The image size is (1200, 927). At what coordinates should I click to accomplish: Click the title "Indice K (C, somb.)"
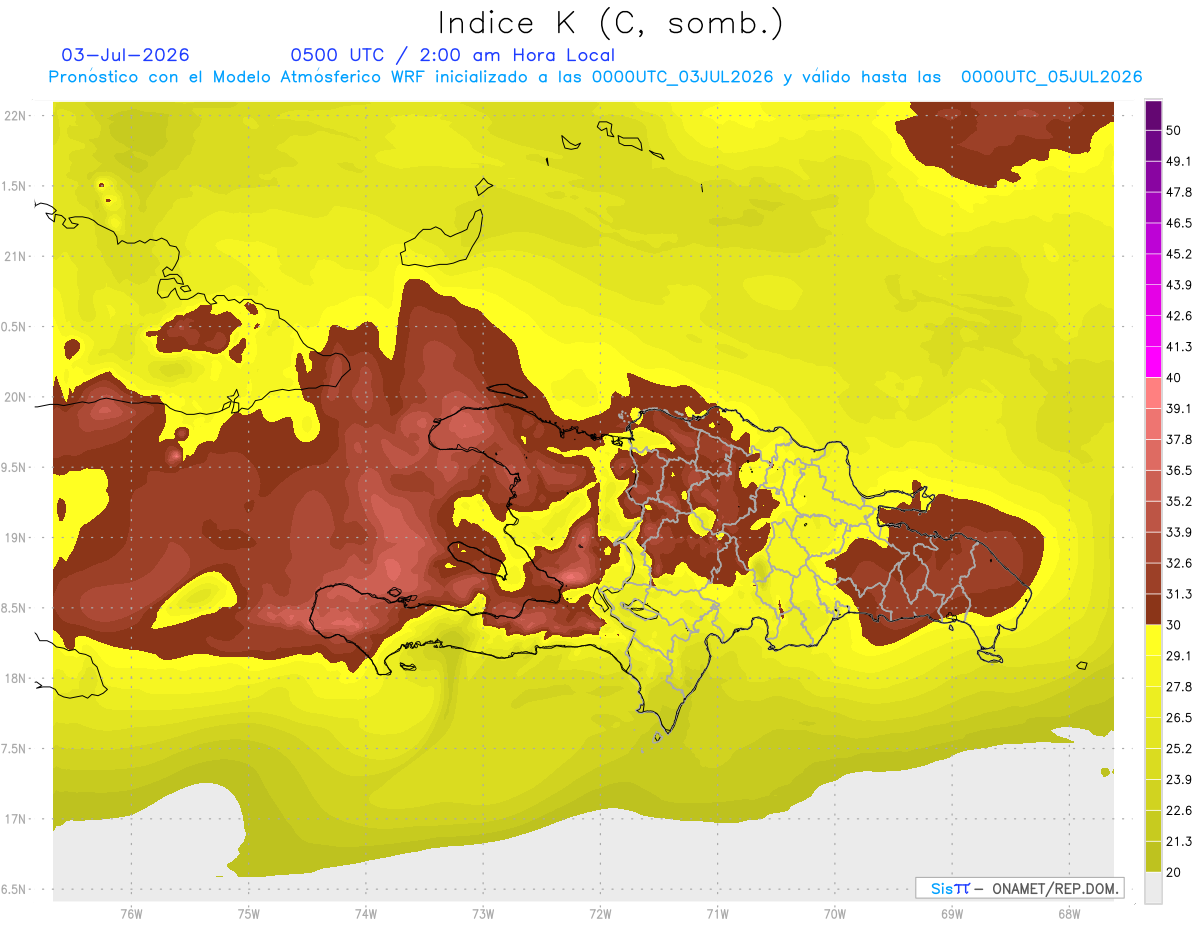610,23
